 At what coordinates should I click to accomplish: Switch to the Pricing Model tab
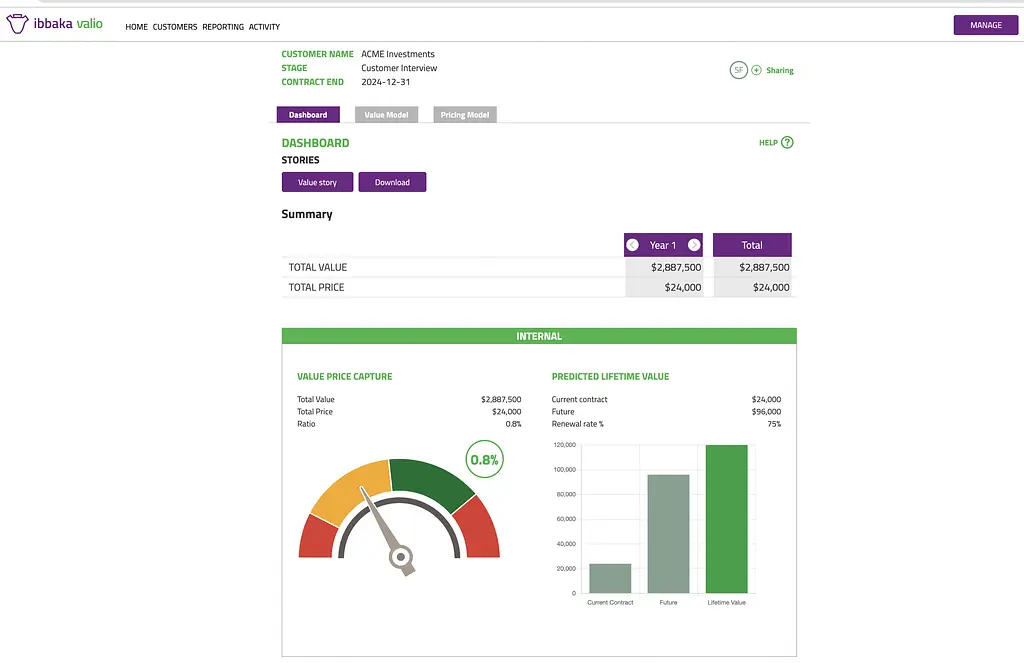tap(465, 115)
